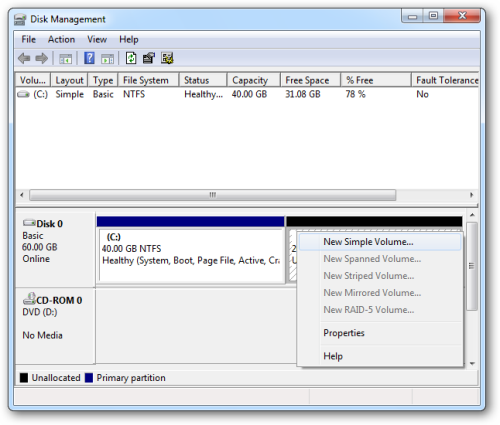
Task: Click the action pane toolbar icon
Action: tap(107, 59)
